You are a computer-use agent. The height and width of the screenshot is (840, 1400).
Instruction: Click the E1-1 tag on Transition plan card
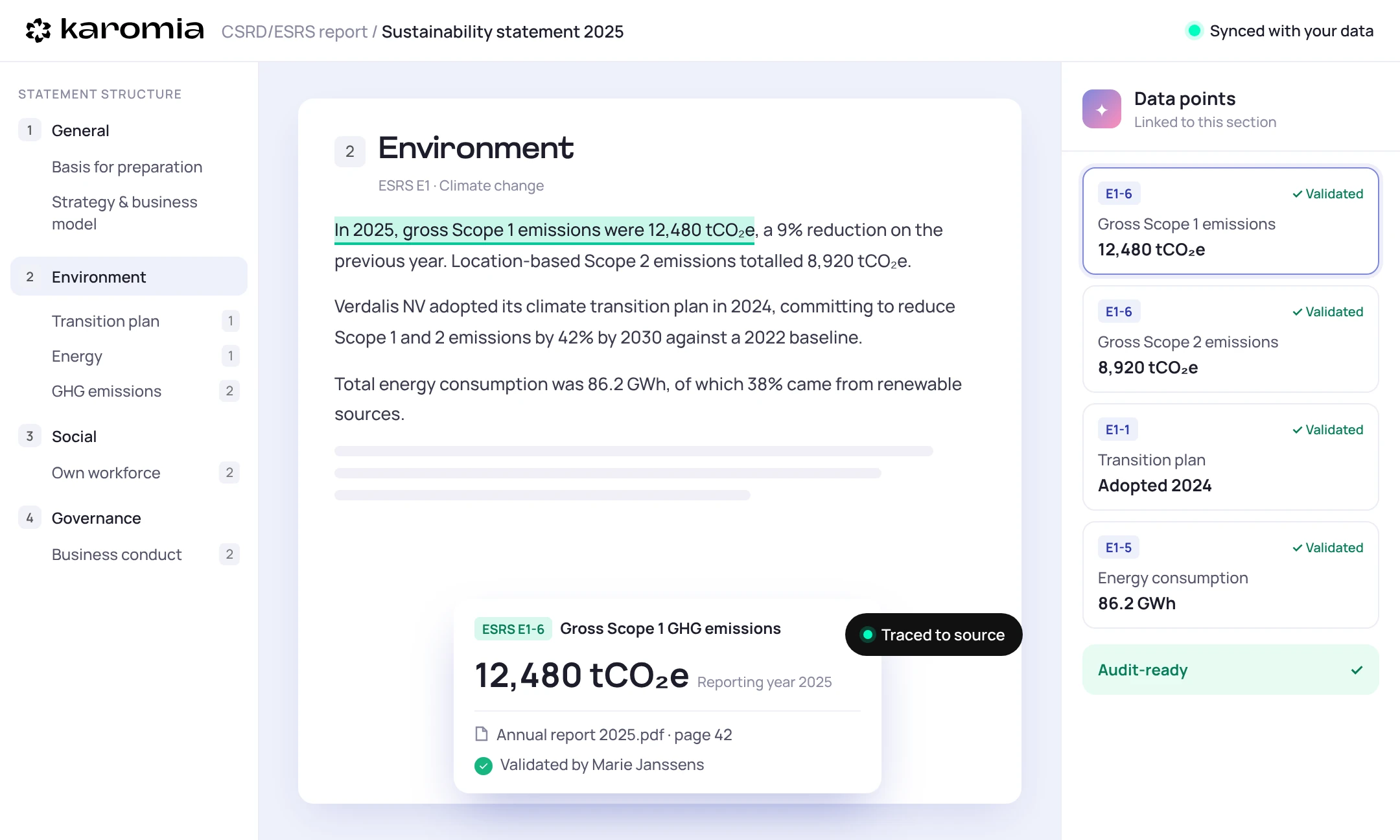point(1117,430)
